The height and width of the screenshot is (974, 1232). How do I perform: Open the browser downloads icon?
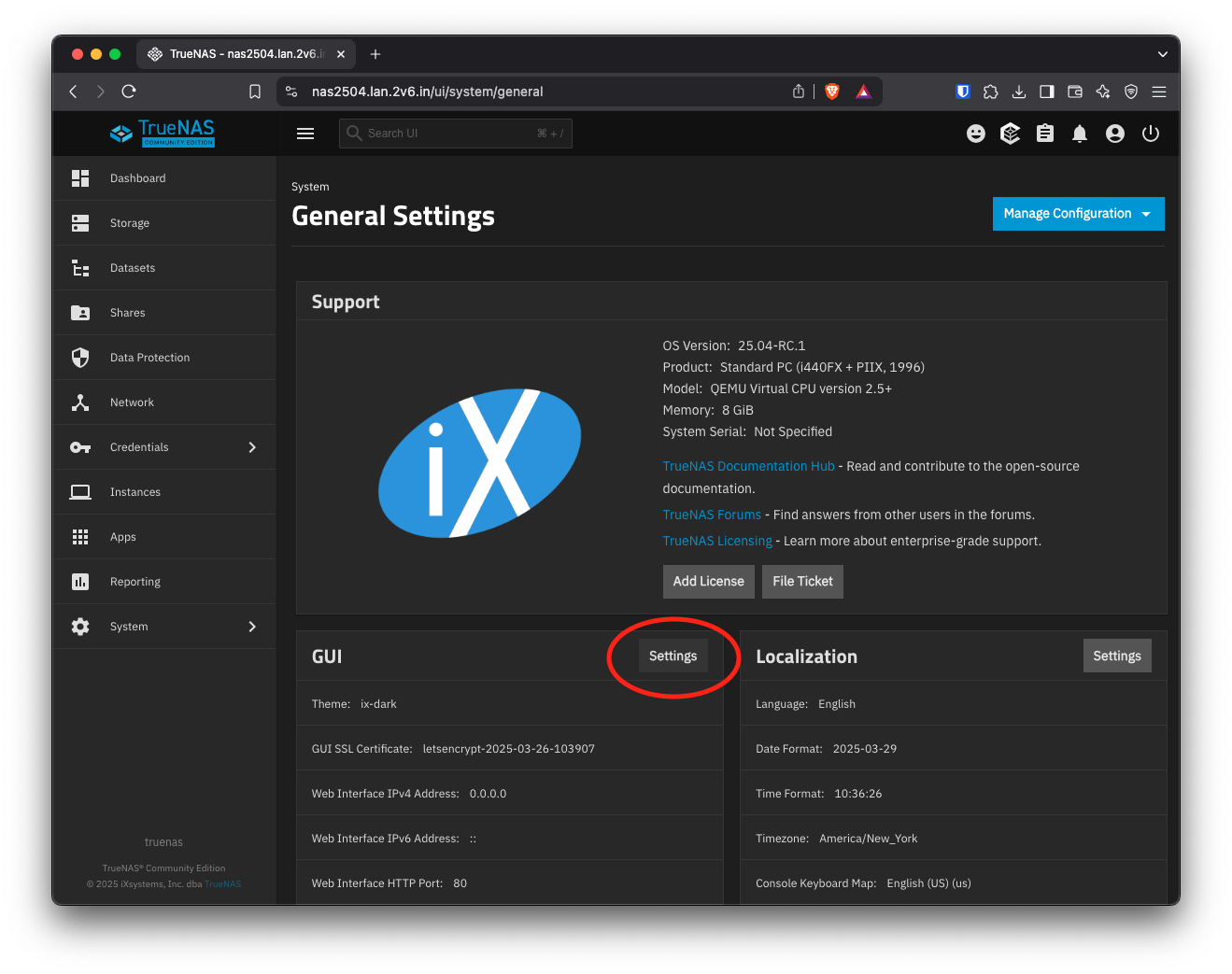(1019, 92)
